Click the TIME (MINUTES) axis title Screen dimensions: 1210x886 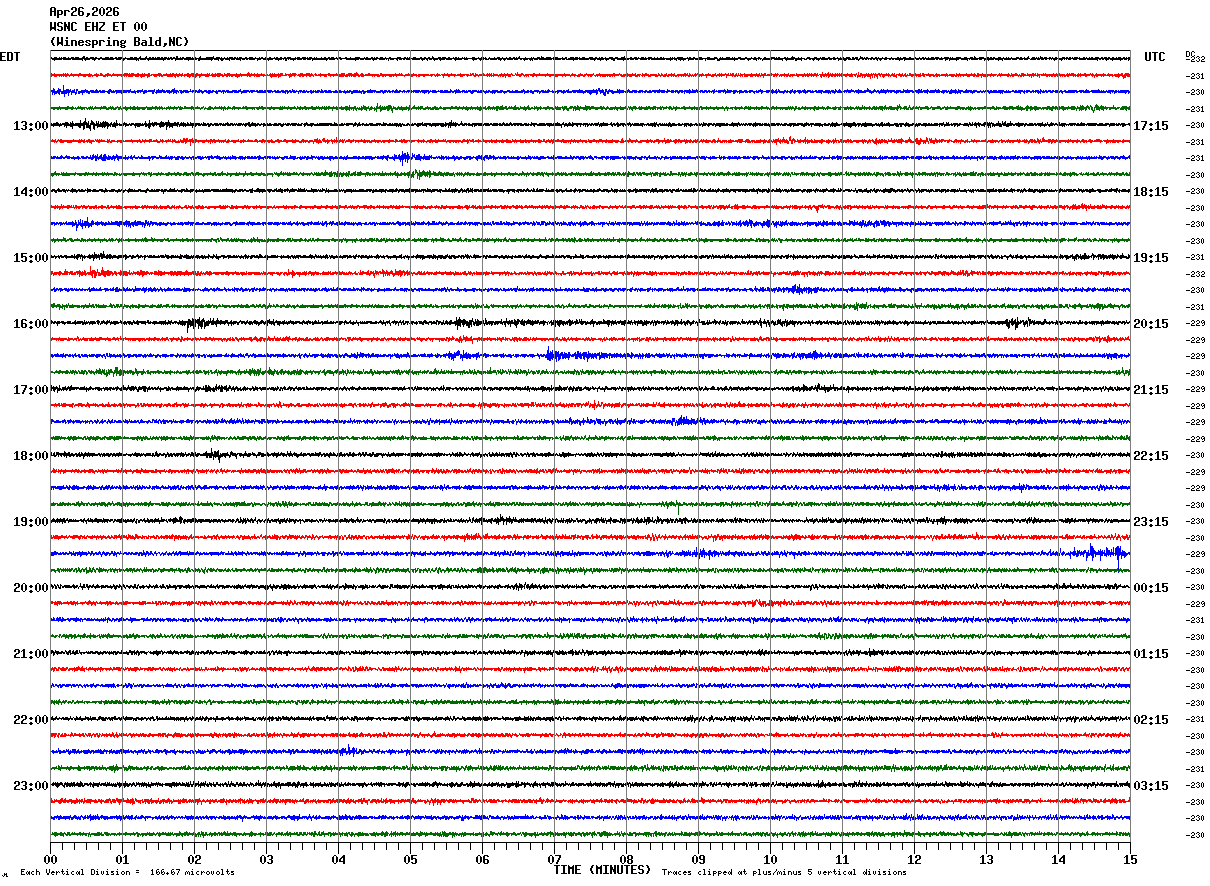(x=602, y=870)
